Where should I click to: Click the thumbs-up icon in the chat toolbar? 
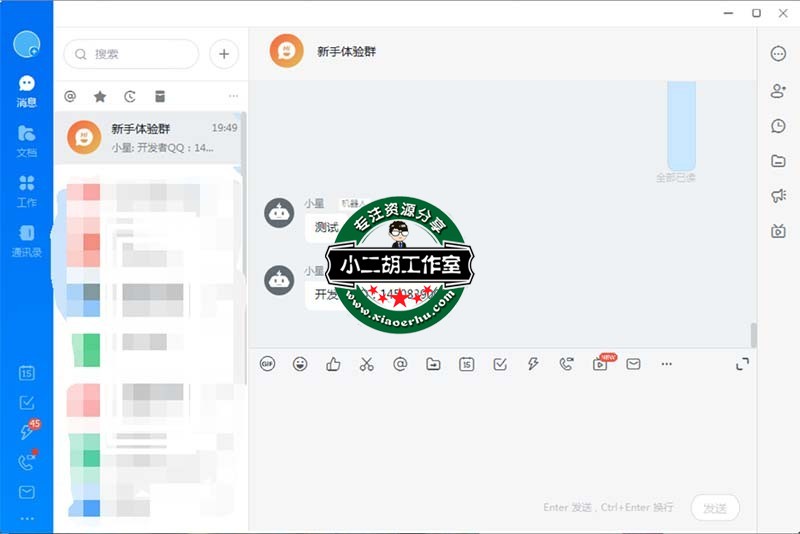point(333,364)
